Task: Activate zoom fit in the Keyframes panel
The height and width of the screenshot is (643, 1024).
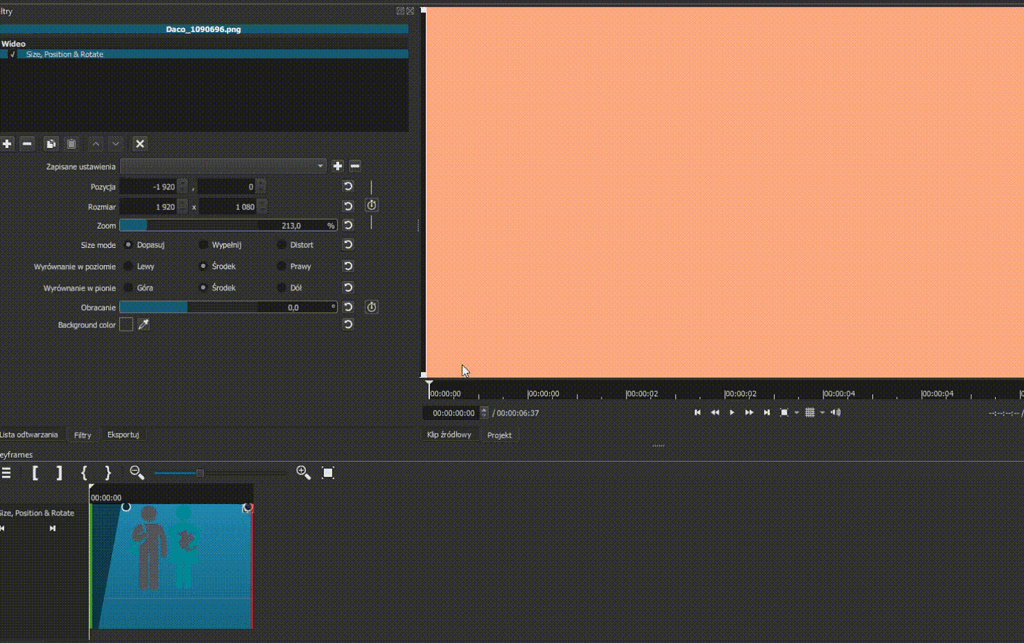Action: tap(327, 472)
